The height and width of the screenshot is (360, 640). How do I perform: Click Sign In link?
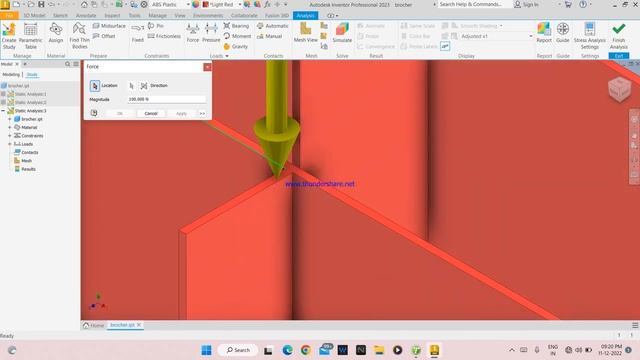pyautogui.click(x=526, y=4)
